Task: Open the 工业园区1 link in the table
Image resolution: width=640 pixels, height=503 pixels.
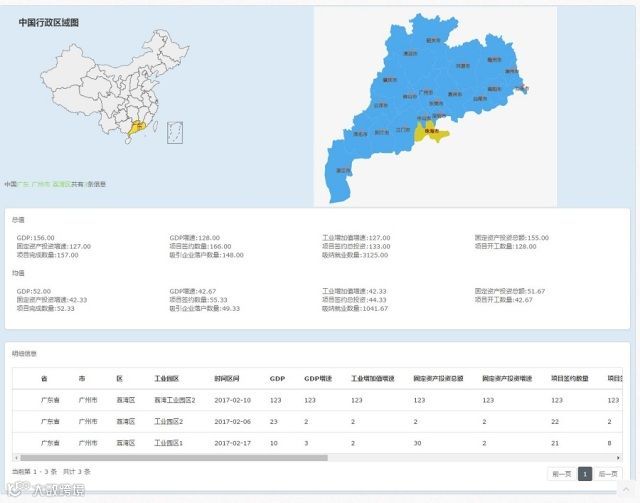Action: (168, 443)
